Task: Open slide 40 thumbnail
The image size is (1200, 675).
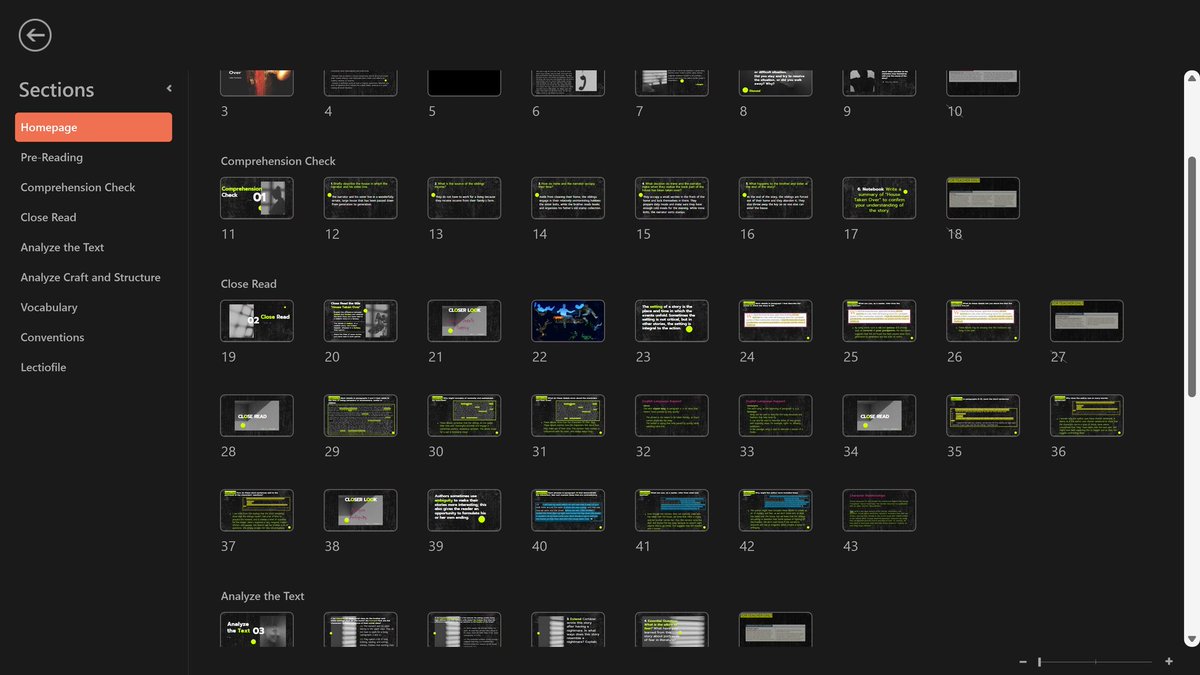Action: 568,510
